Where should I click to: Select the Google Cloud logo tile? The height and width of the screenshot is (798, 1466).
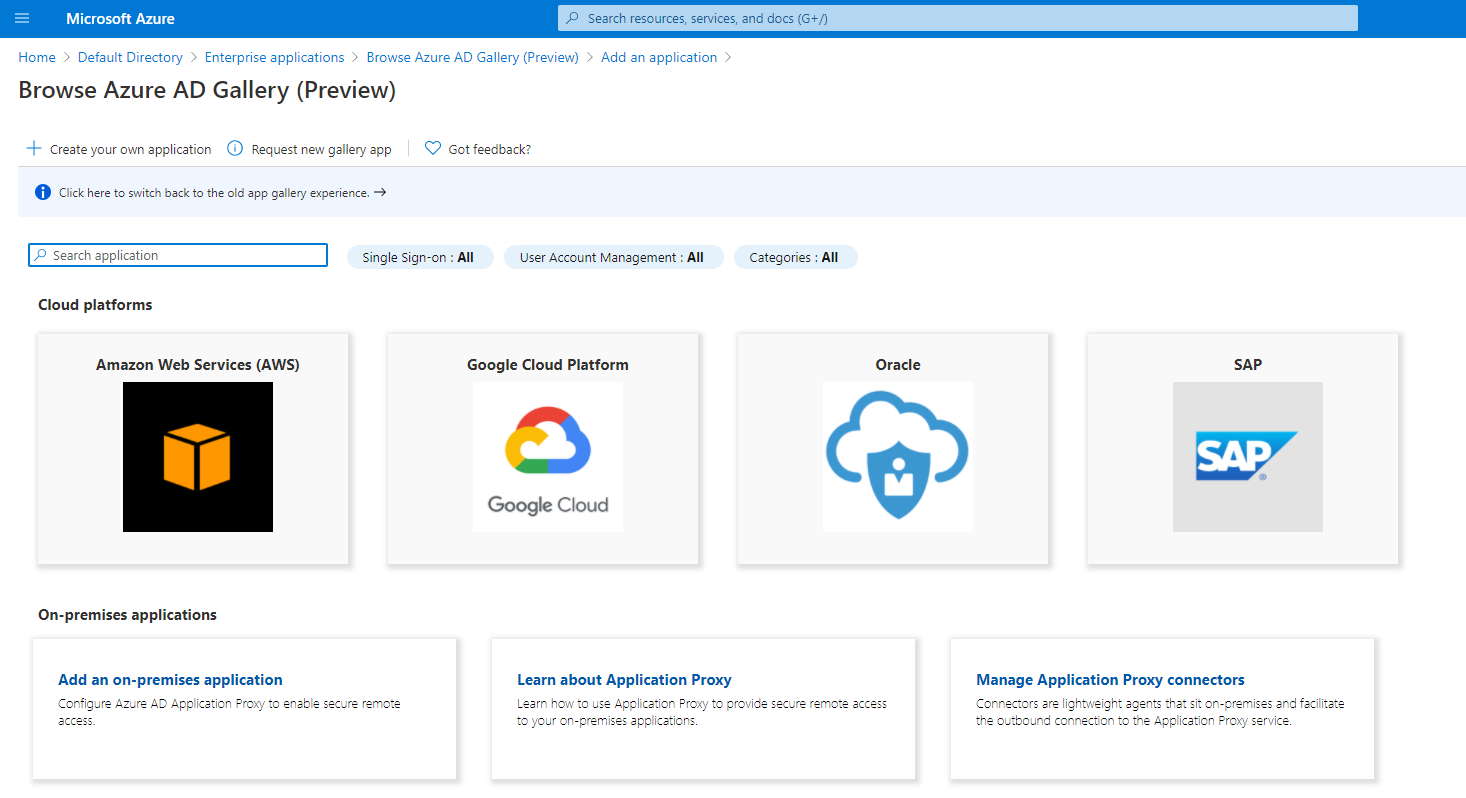(548, 457)
